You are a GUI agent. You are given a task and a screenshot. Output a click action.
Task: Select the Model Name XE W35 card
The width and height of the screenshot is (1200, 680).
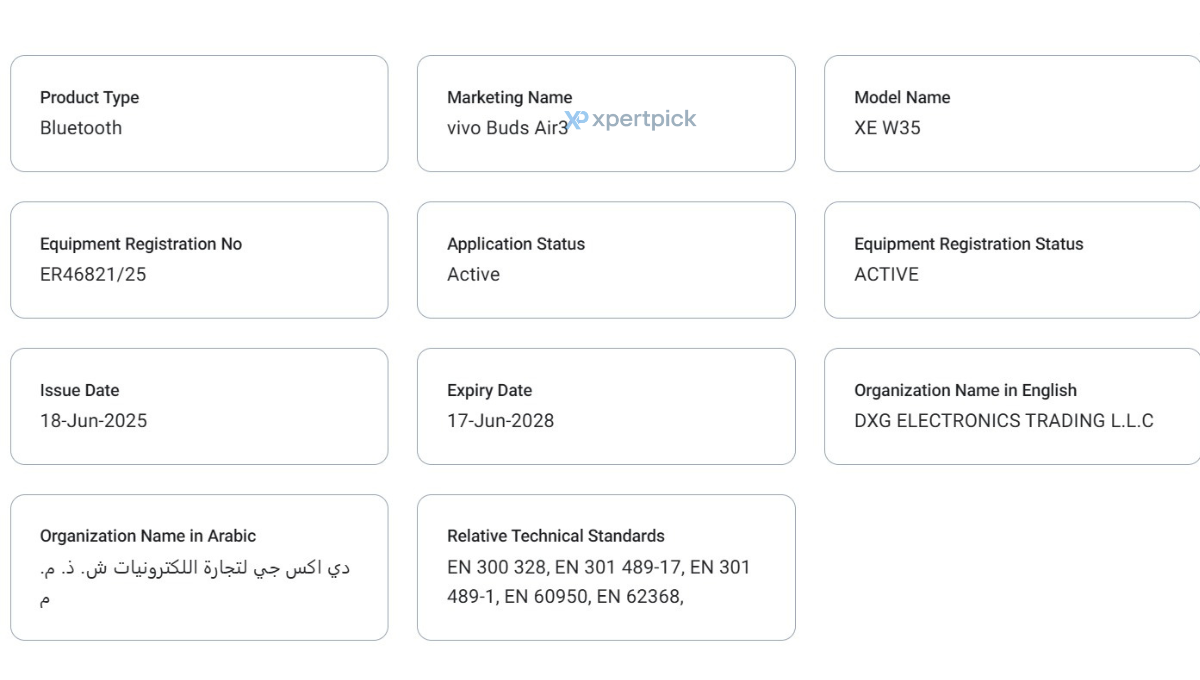[x=1012, y=113]
